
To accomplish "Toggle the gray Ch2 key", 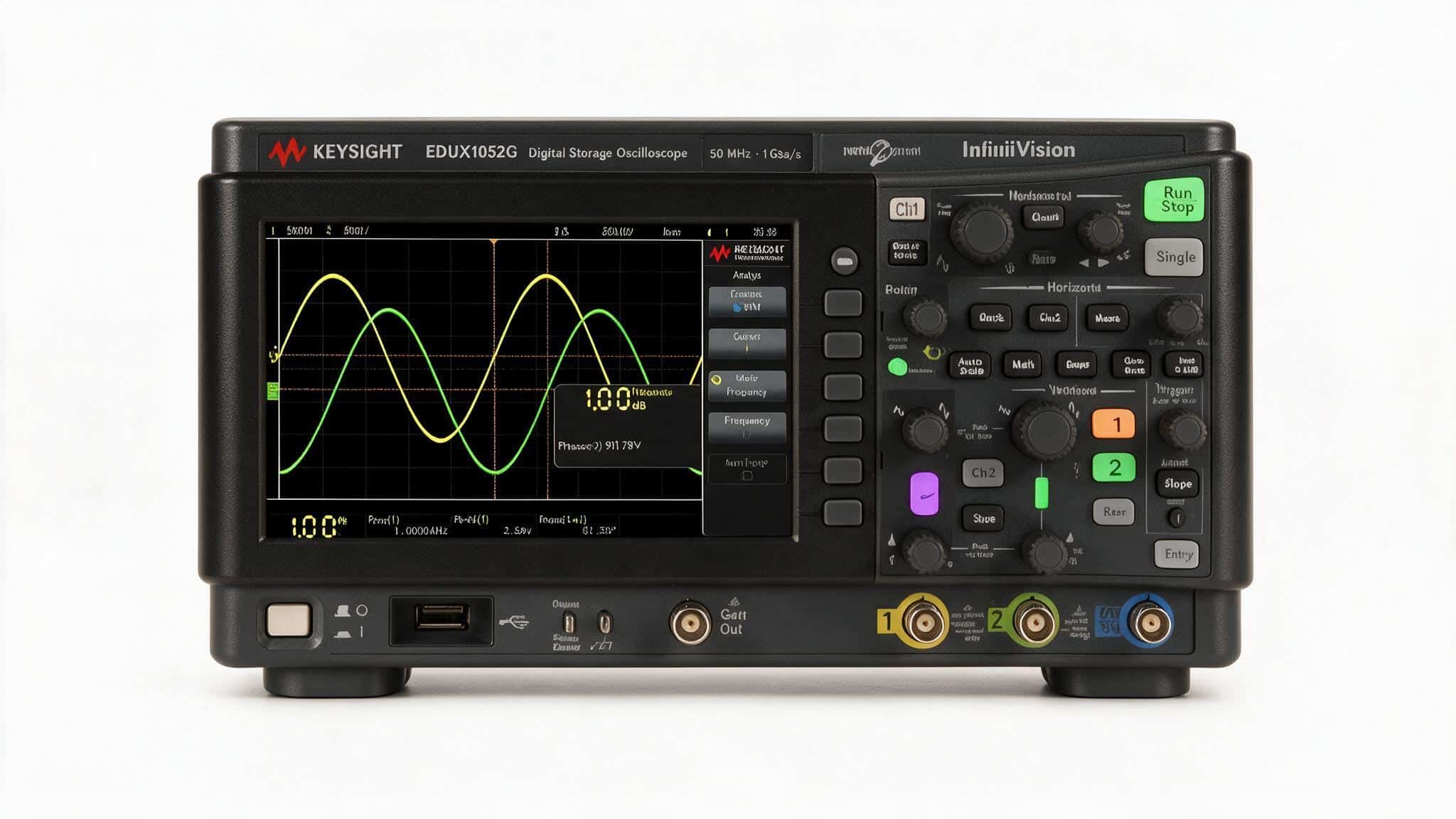I will pos(983,473).
